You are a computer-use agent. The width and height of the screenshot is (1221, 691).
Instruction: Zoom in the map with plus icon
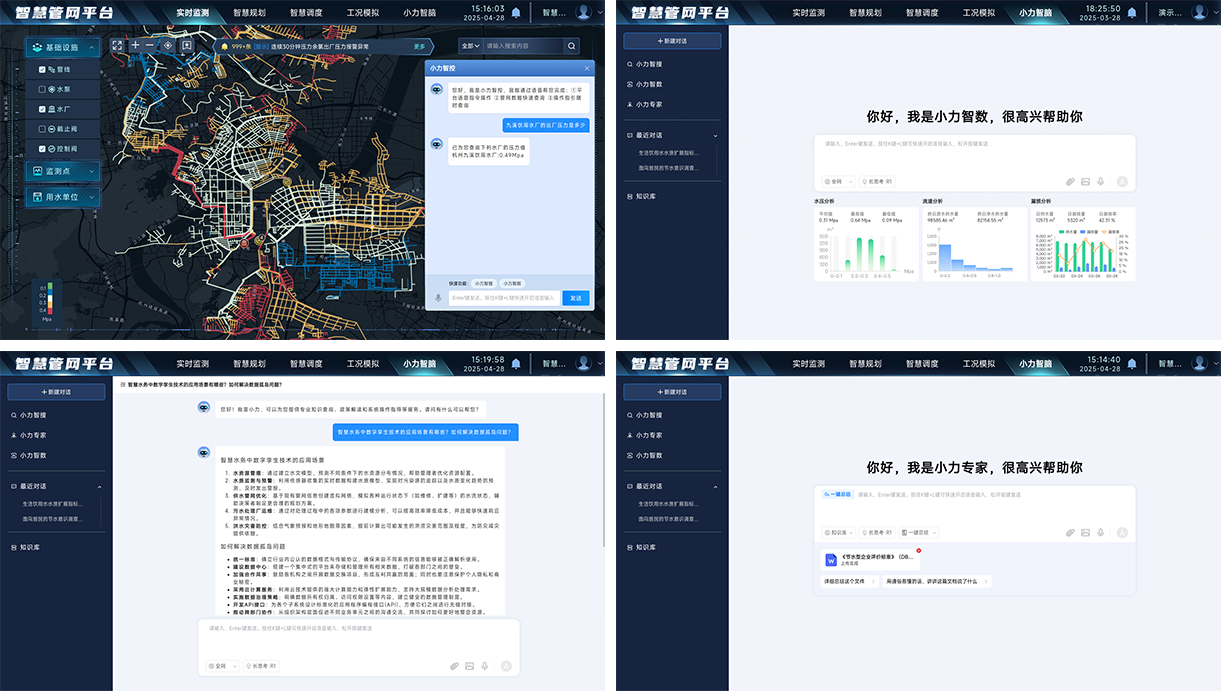tap(135, 46)
